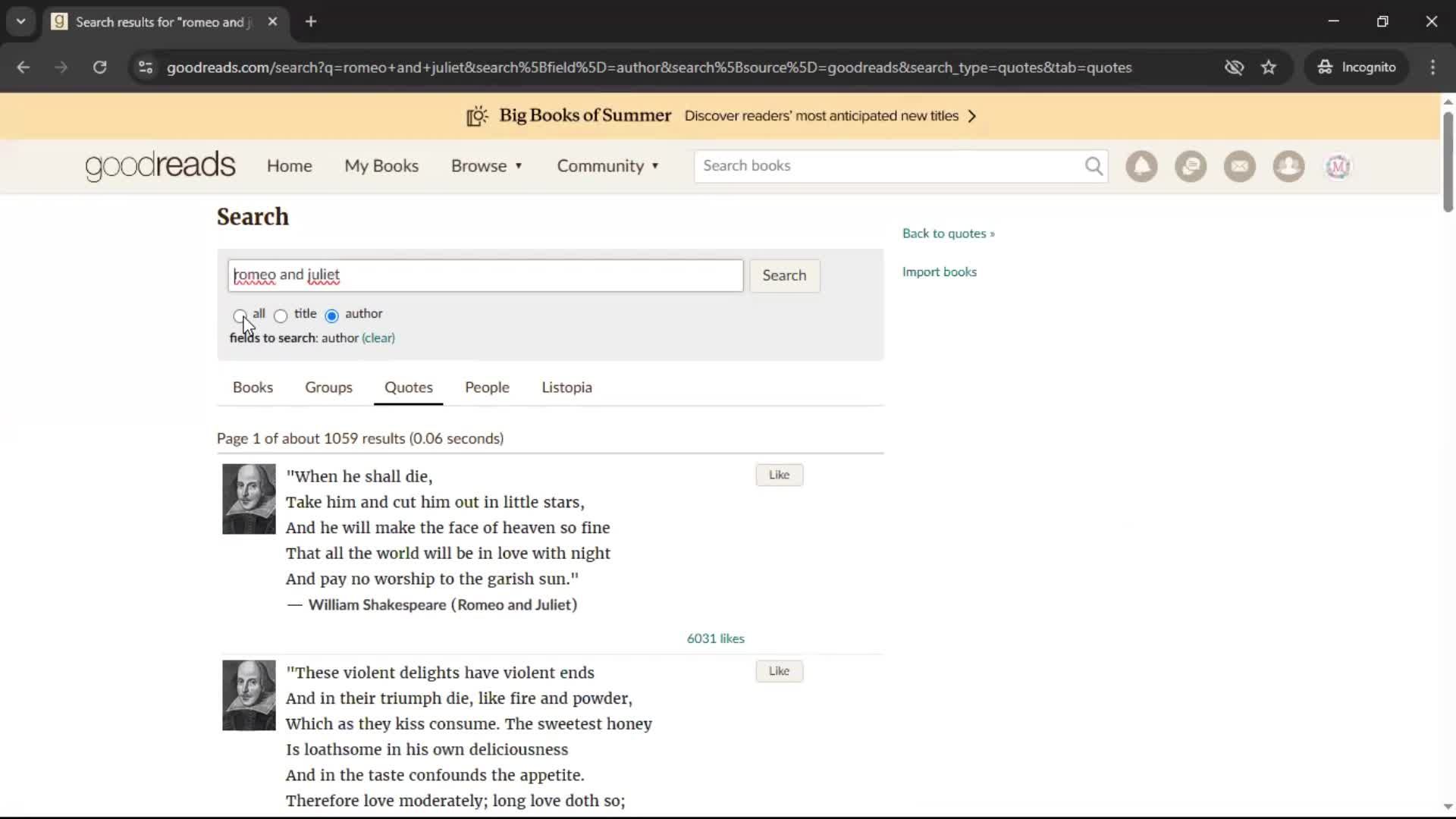This screenshot has width=1456, height=819.
Task: Select the 'title' radio button
Action: (x=281, y=315)
